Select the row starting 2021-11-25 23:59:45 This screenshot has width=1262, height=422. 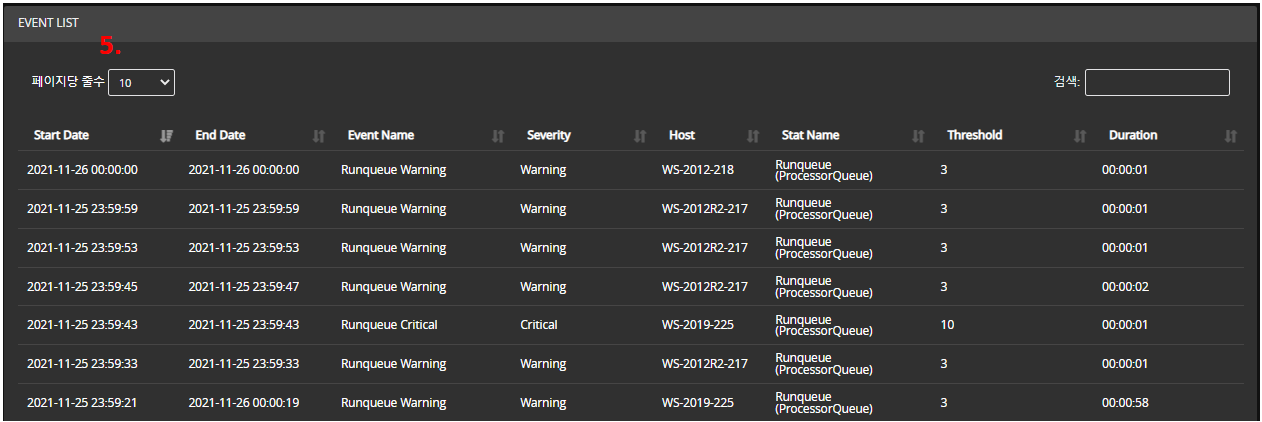point(82,287)
